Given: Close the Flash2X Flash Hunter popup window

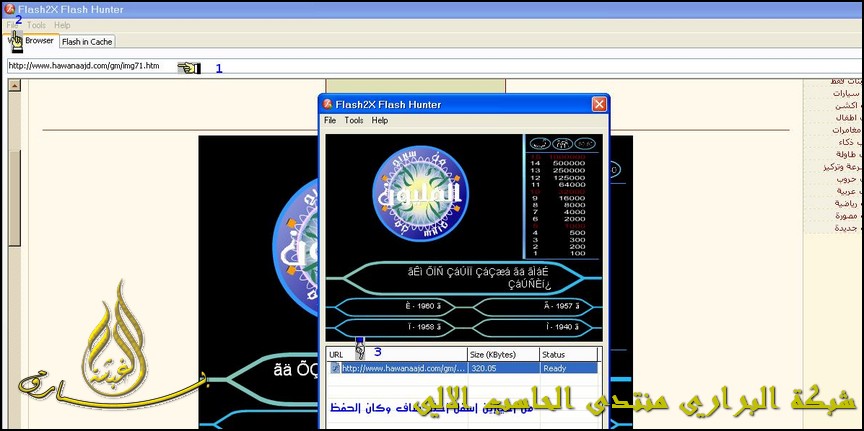Looking at the screenshot, I should click(x=599, y=104).
